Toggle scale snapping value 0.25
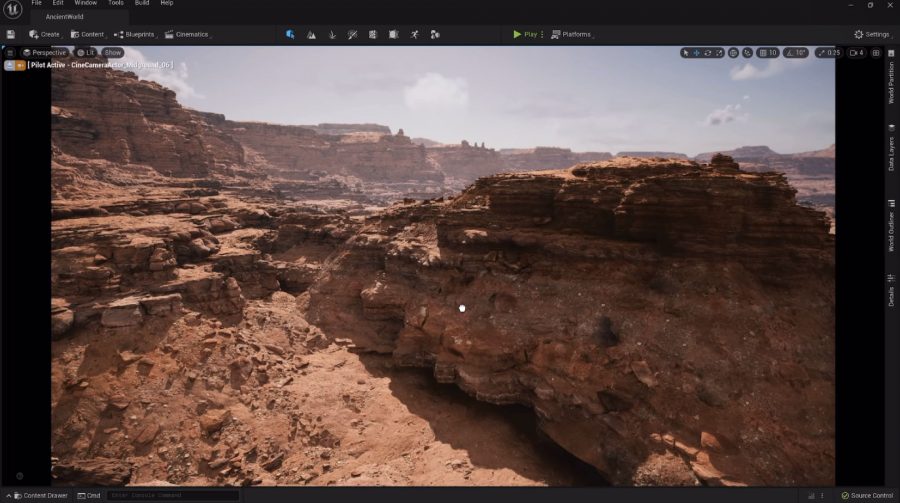This screenshot has width=900, height=503. (x=829, y=53)
